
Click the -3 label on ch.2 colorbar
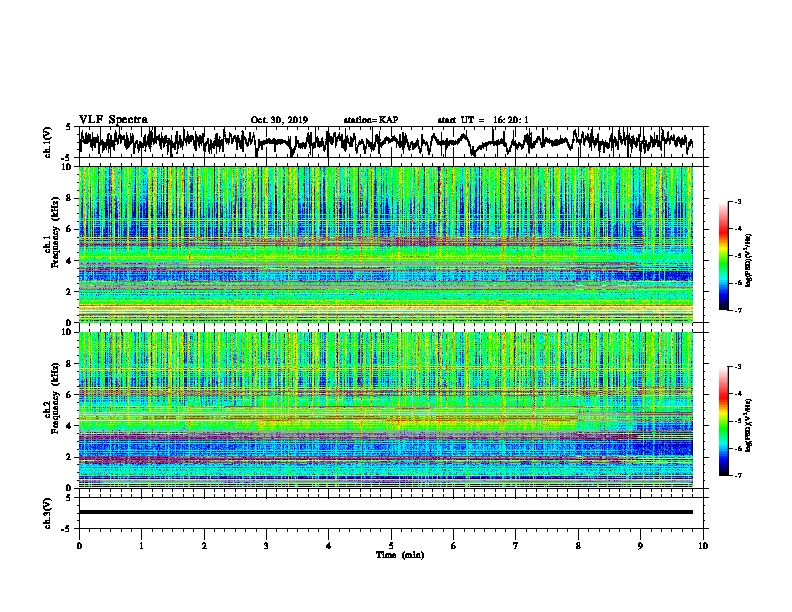point(737,367)
